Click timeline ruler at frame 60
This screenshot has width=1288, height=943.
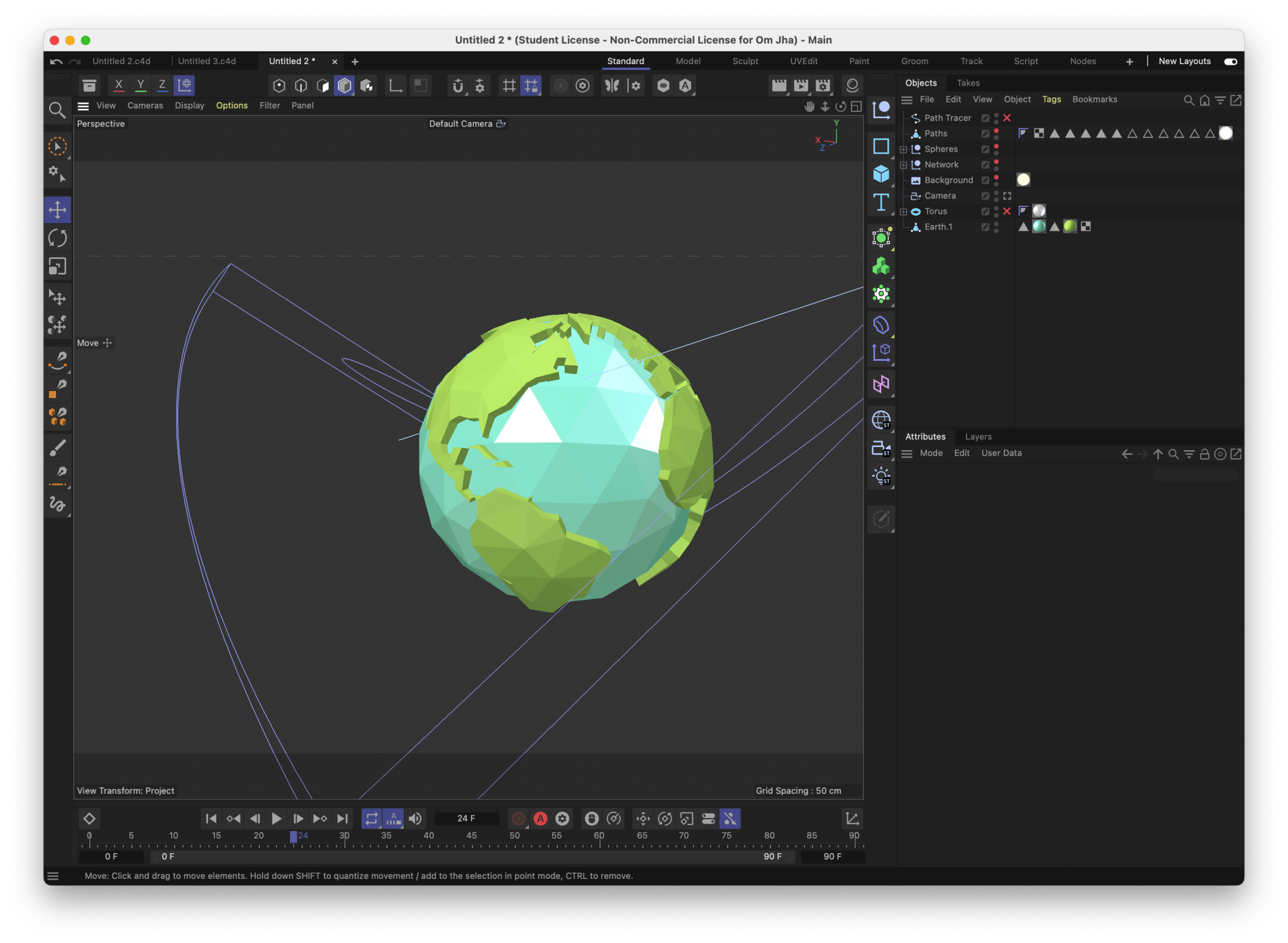coord(599,837)
